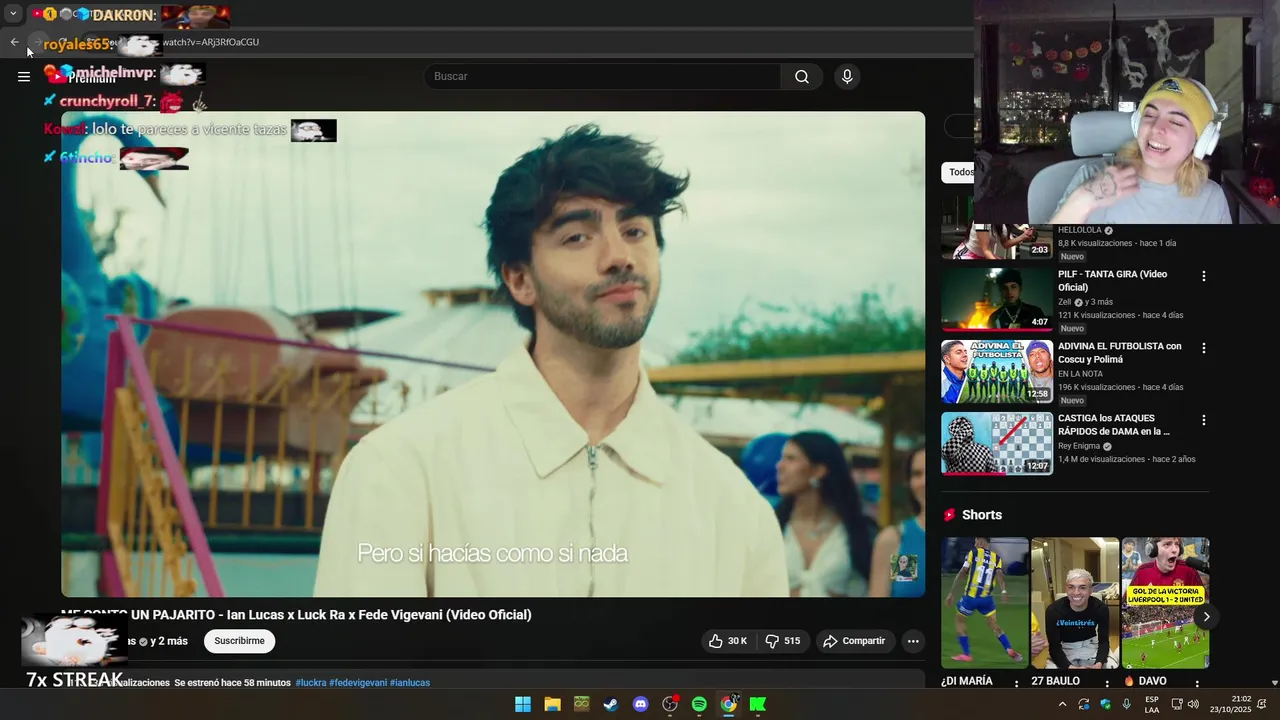Click the microphone tray icon
This screenshot has height=720, width=1280.
1127,704
